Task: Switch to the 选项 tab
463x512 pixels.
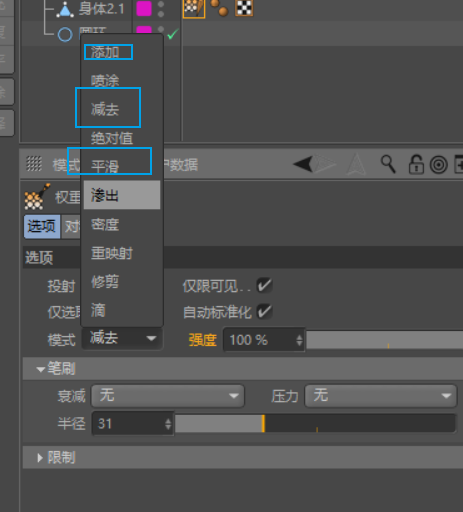Action: 42,227
